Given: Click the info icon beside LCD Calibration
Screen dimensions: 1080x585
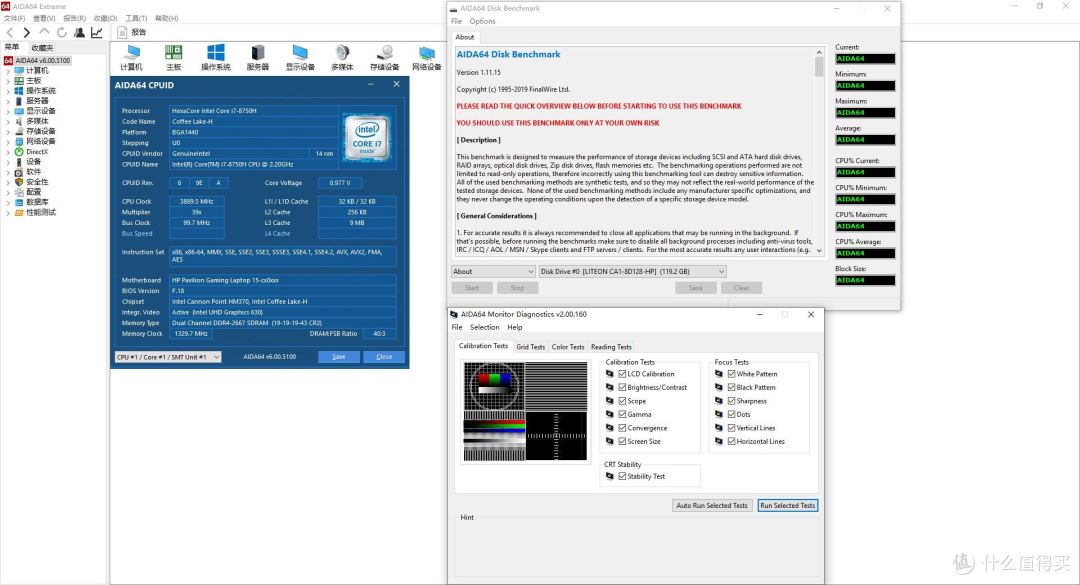Looking at the screenshot, I should pyautogui.click(x=610, y=374).
